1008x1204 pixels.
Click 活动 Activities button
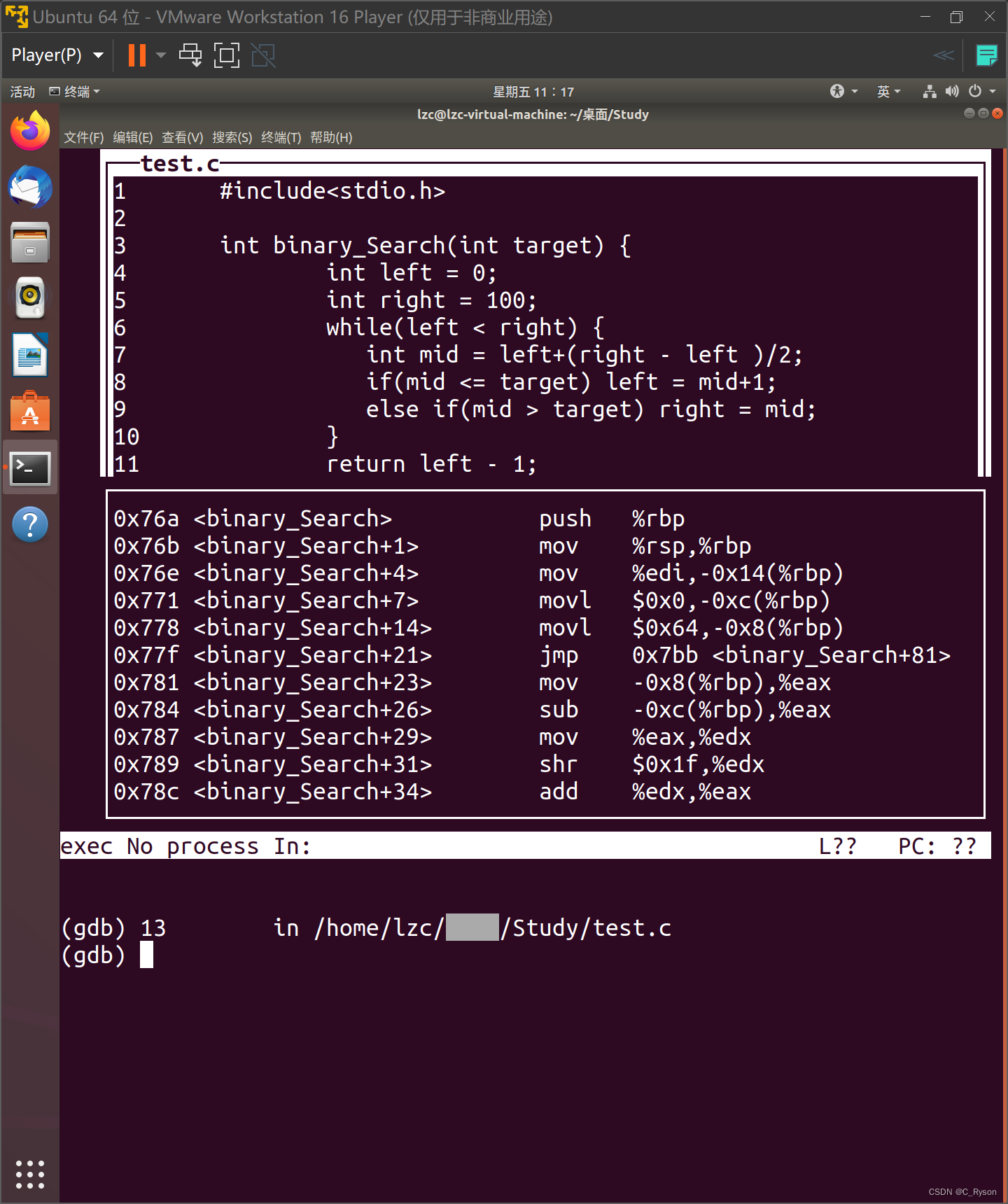click(22, 92)
